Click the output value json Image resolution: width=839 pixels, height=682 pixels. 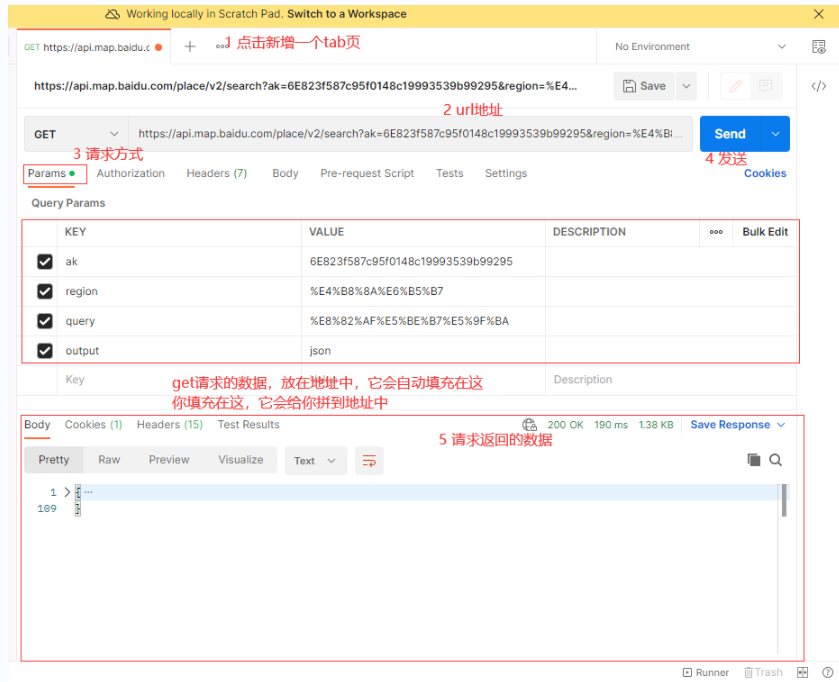320,351
